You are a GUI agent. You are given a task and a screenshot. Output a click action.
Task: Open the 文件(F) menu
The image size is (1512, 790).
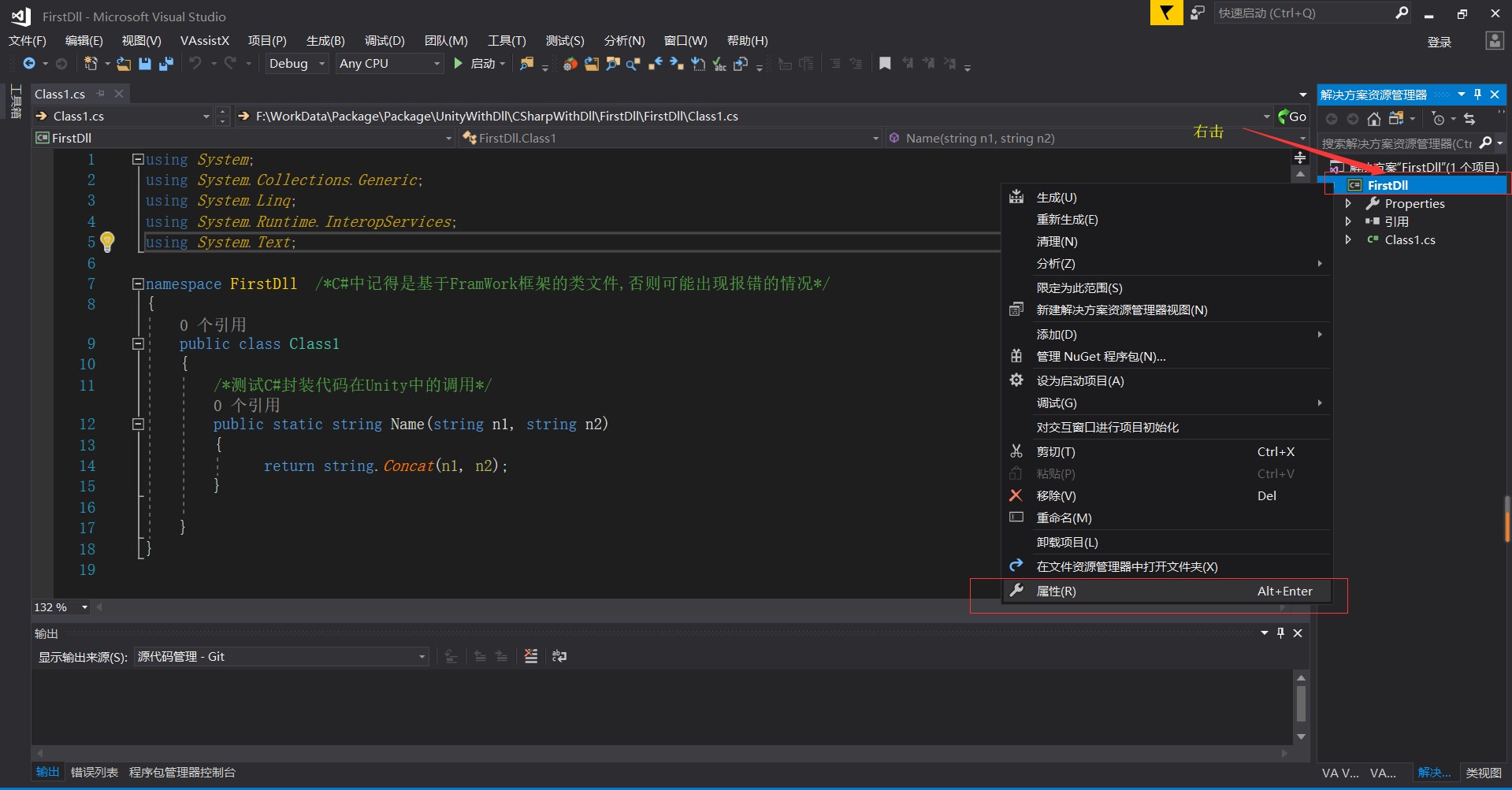pyautogui.click(x=28, y=40)
